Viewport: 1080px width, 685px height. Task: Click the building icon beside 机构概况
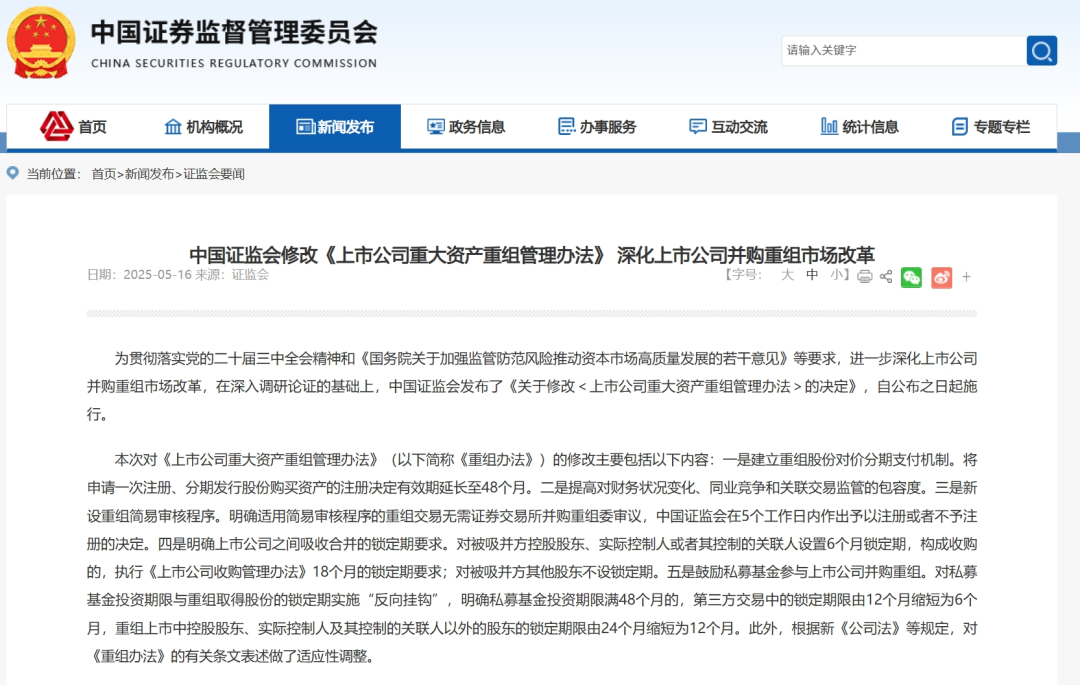(x=173, y=127)
